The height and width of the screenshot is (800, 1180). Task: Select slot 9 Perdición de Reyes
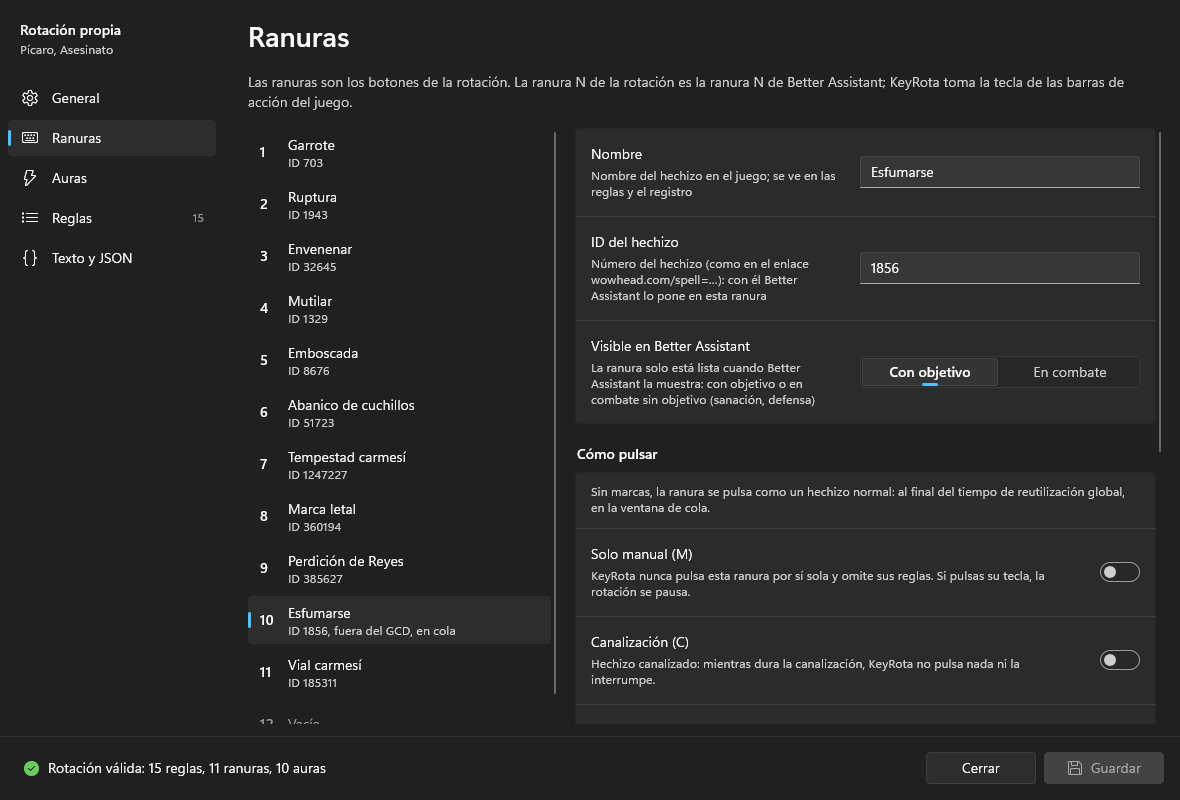(400, 568)
